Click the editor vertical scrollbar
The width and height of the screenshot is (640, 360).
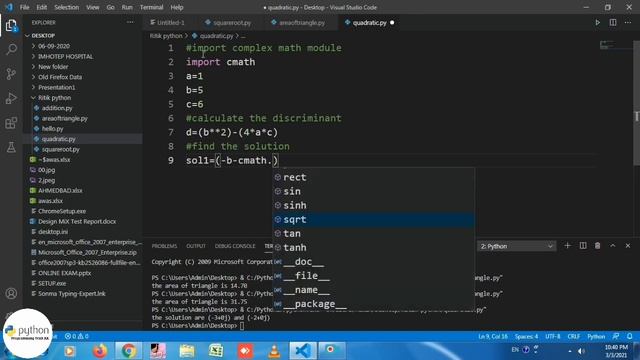(636, 103)
